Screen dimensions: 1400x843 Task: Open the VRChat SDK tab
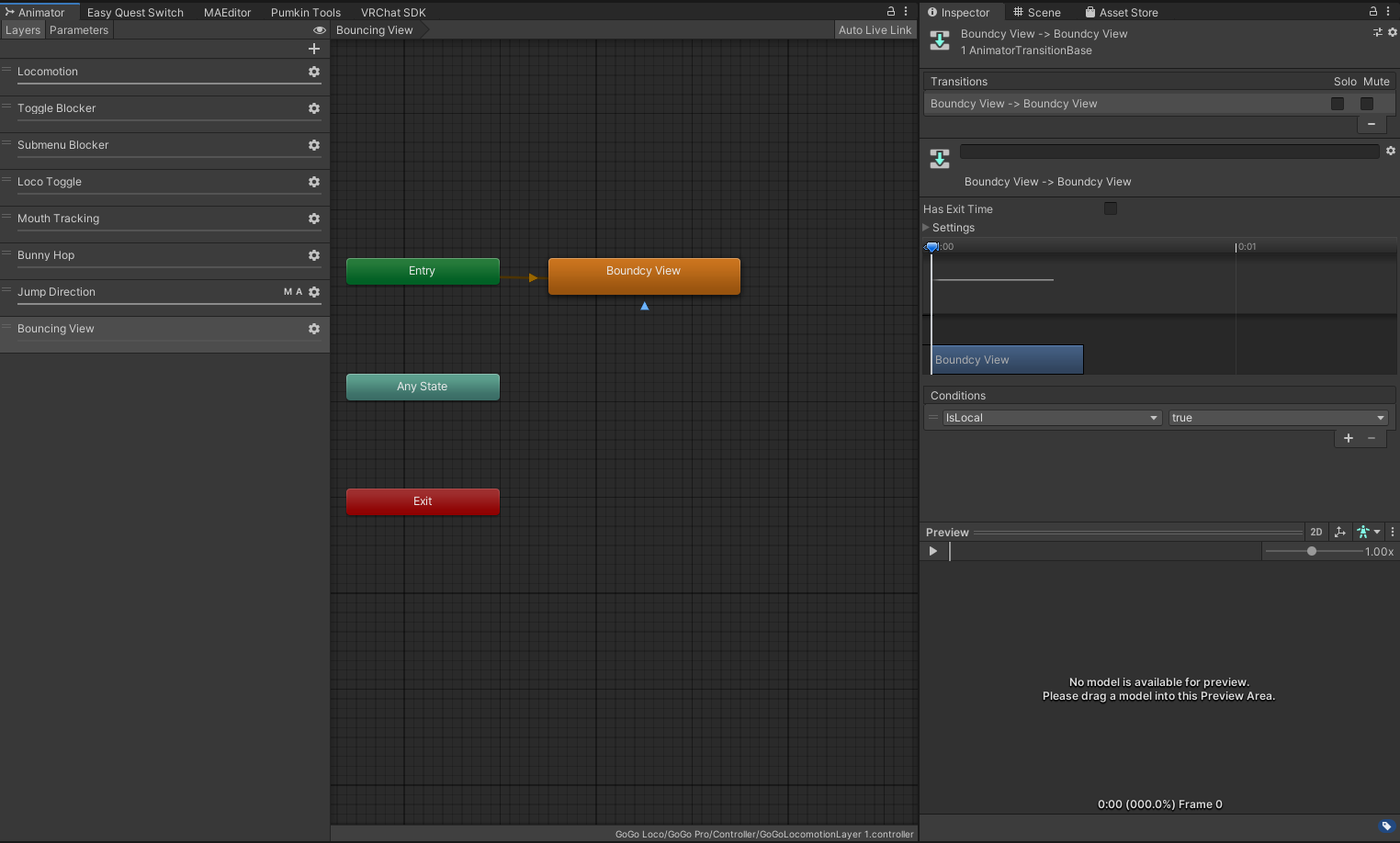point(393,12)
